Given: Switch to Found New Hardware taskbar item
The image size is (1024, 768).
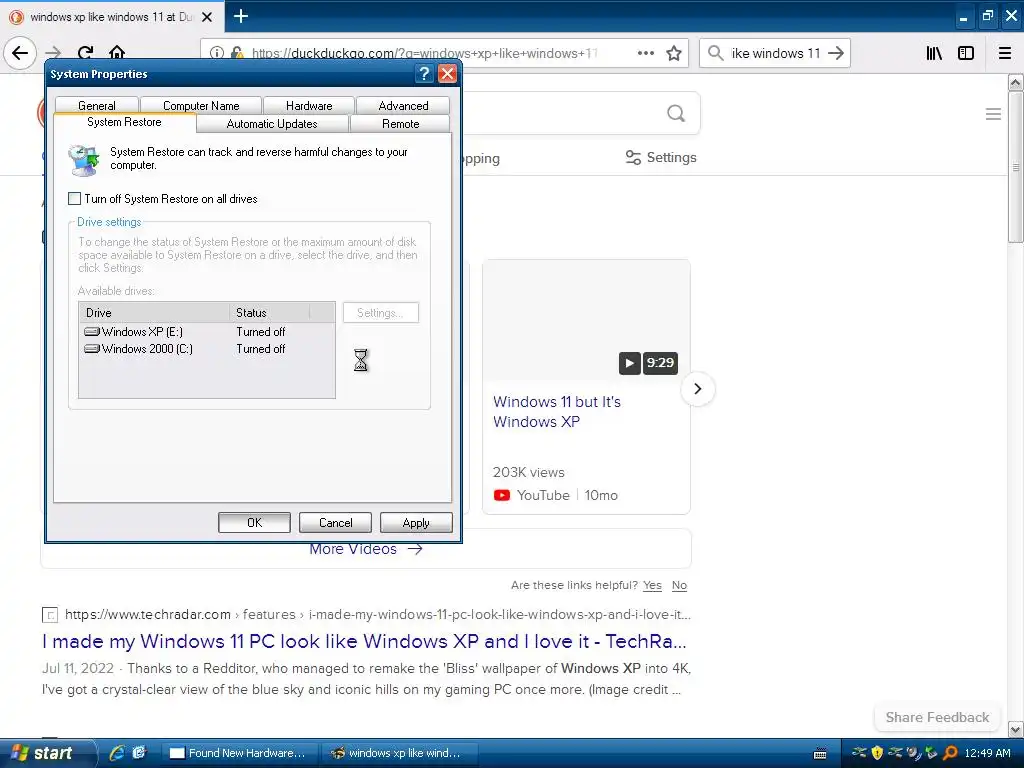Looking at the screenshot, I should 238,753.
